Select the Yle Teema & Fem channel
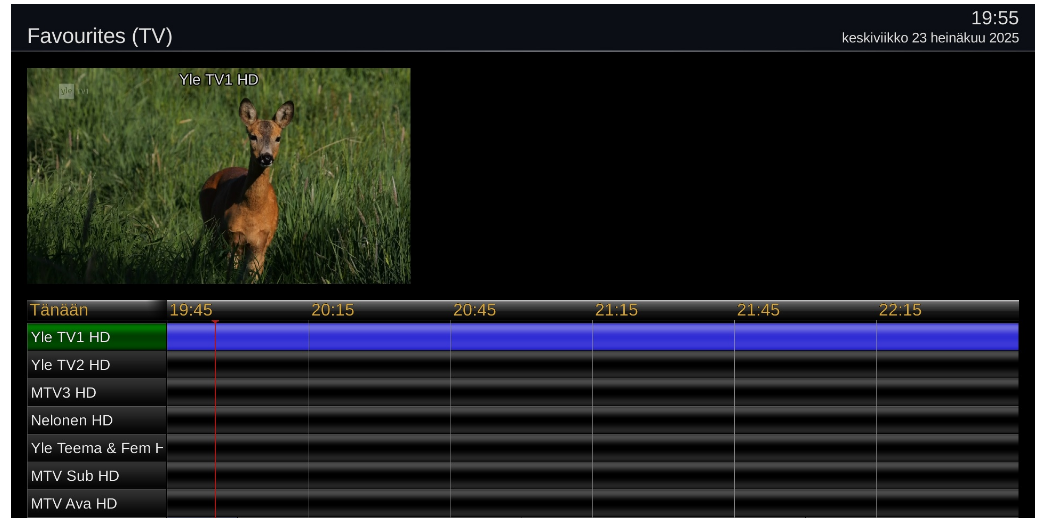Screen dimensions: 1039x518 click(97, 448)
